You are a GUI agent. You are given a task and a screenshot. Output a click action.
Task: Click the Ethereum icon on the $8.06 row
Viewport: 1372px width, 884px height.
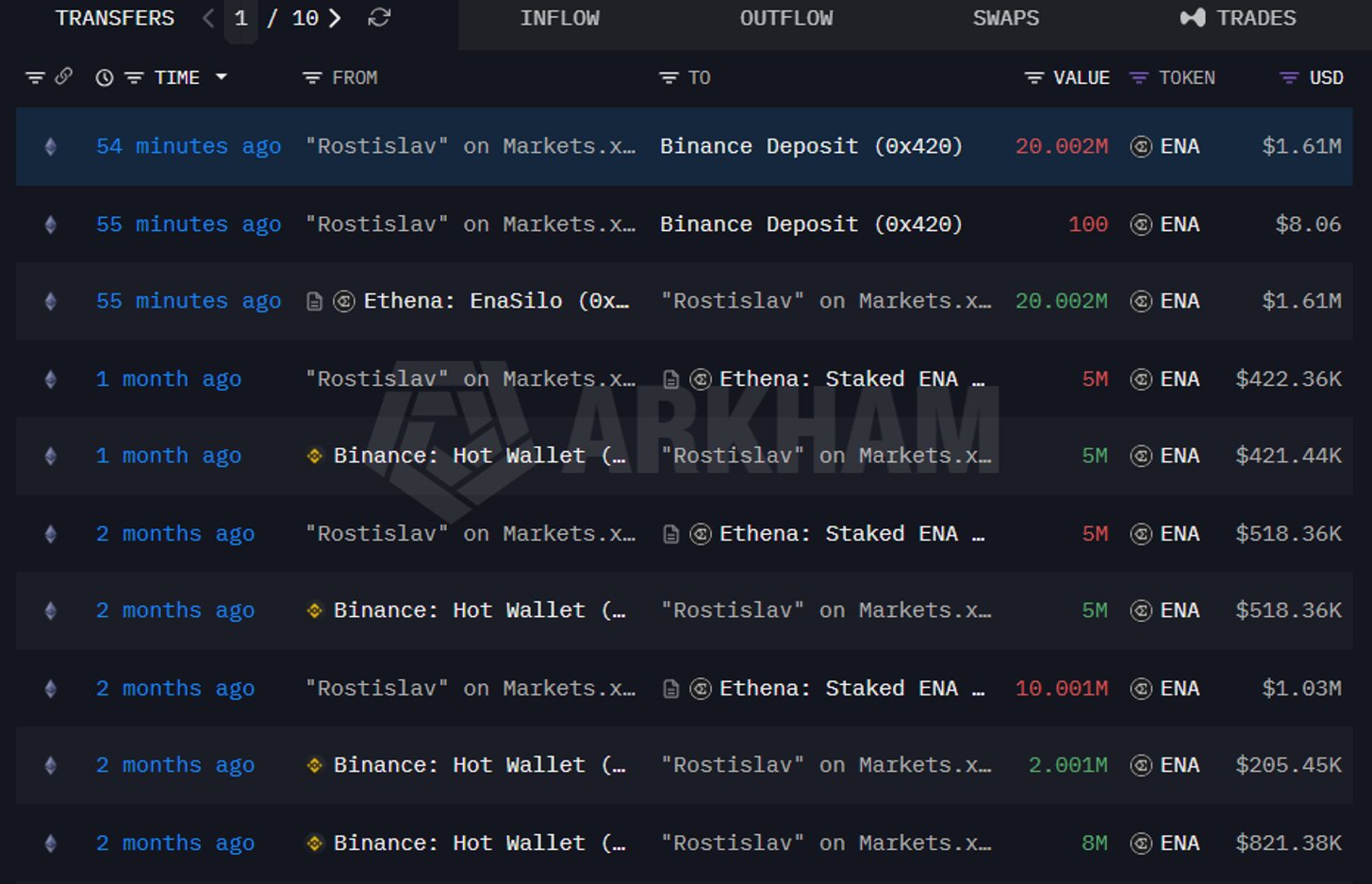pyautogui.click(x=51, y=225)
